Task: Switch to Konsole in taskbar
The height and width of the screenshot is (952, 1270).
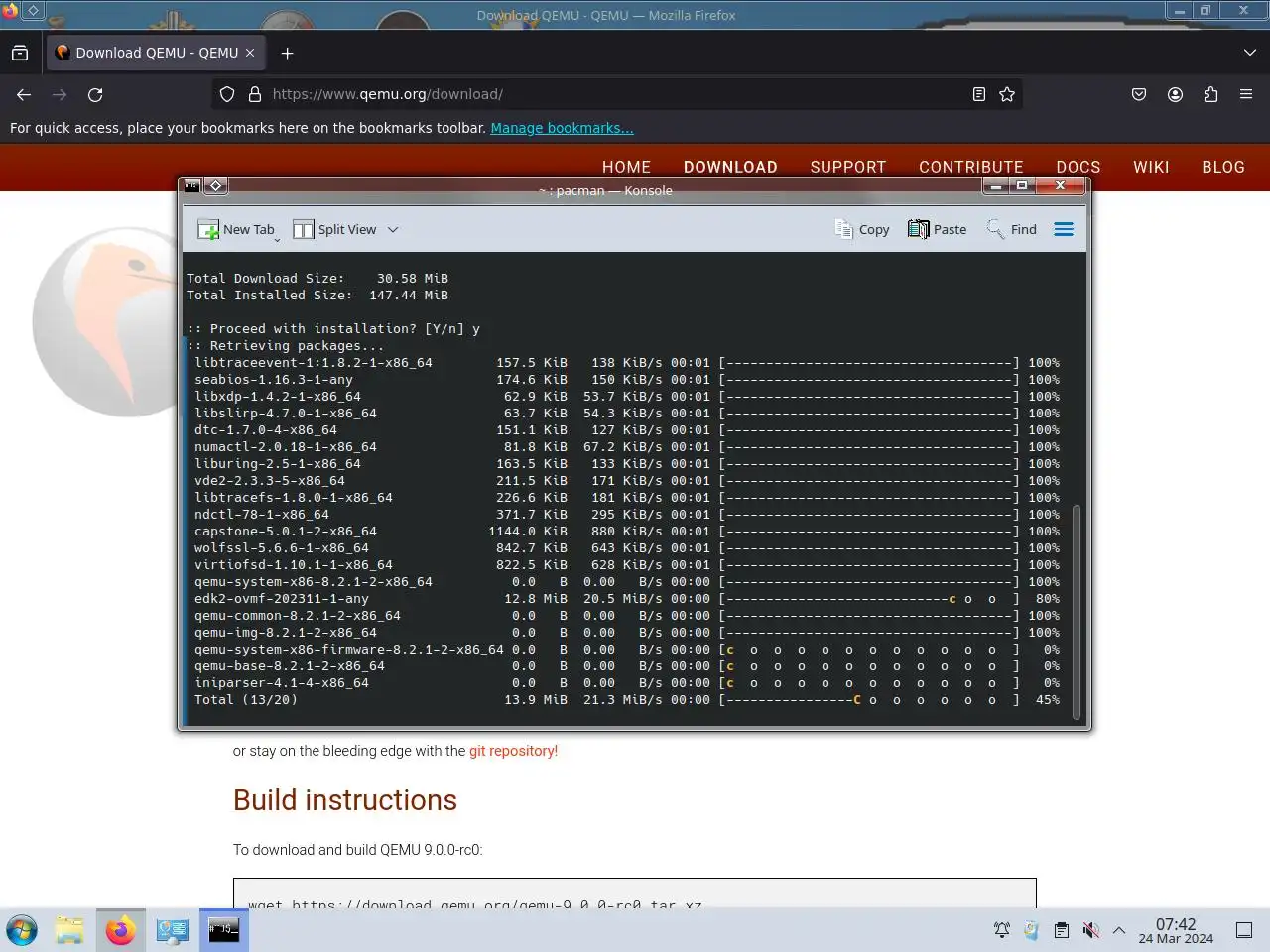Action: click(x=224, y=930)
